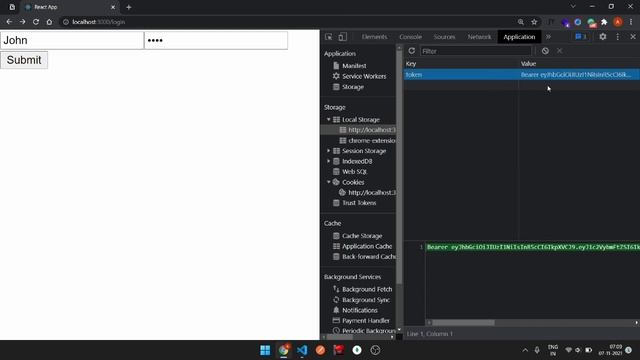Open Payment Handler service
Screen dimensions: 640x360
click(366, 321)
